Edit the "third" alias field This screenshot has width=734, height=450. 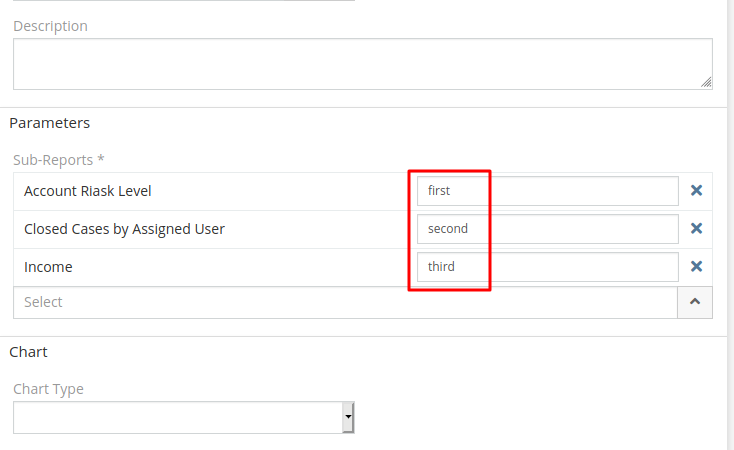click(547, 267)
